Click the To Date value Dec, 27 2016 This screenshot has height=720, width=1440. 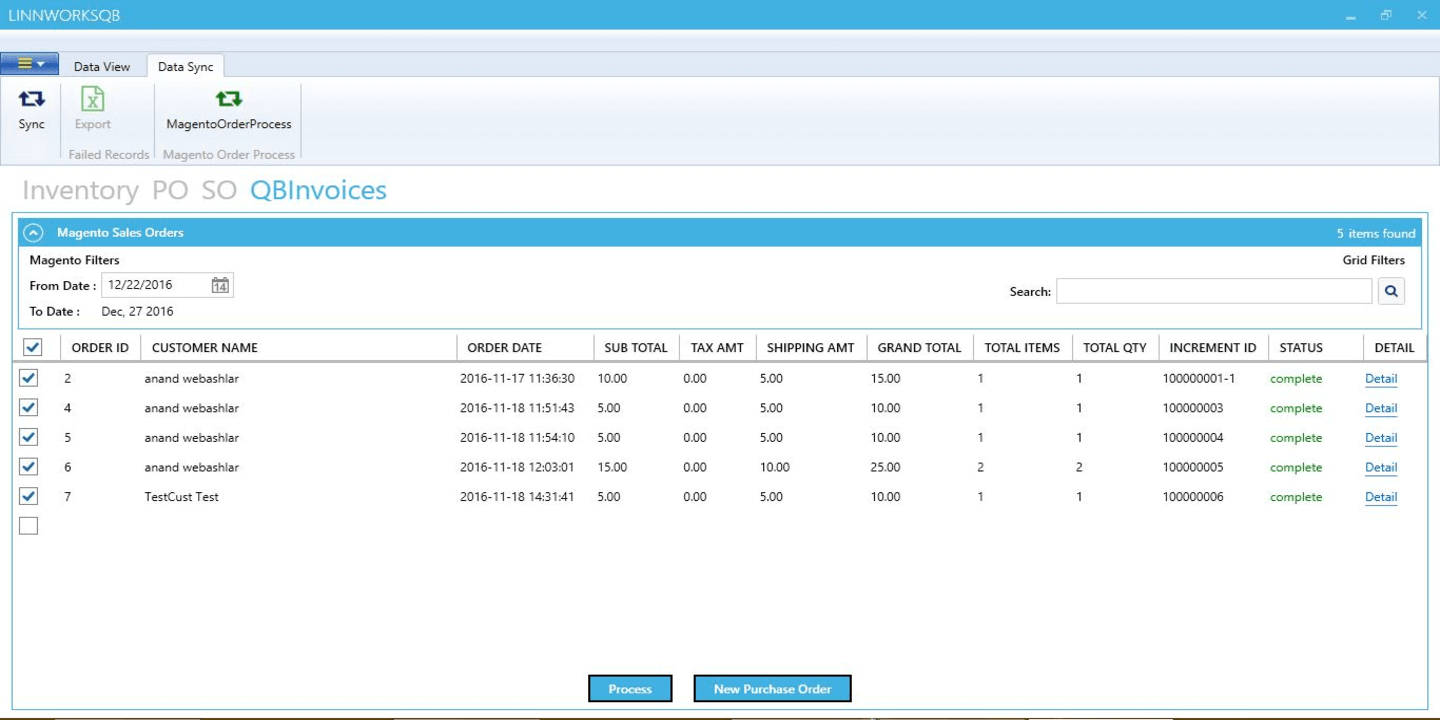click(138, 312)
